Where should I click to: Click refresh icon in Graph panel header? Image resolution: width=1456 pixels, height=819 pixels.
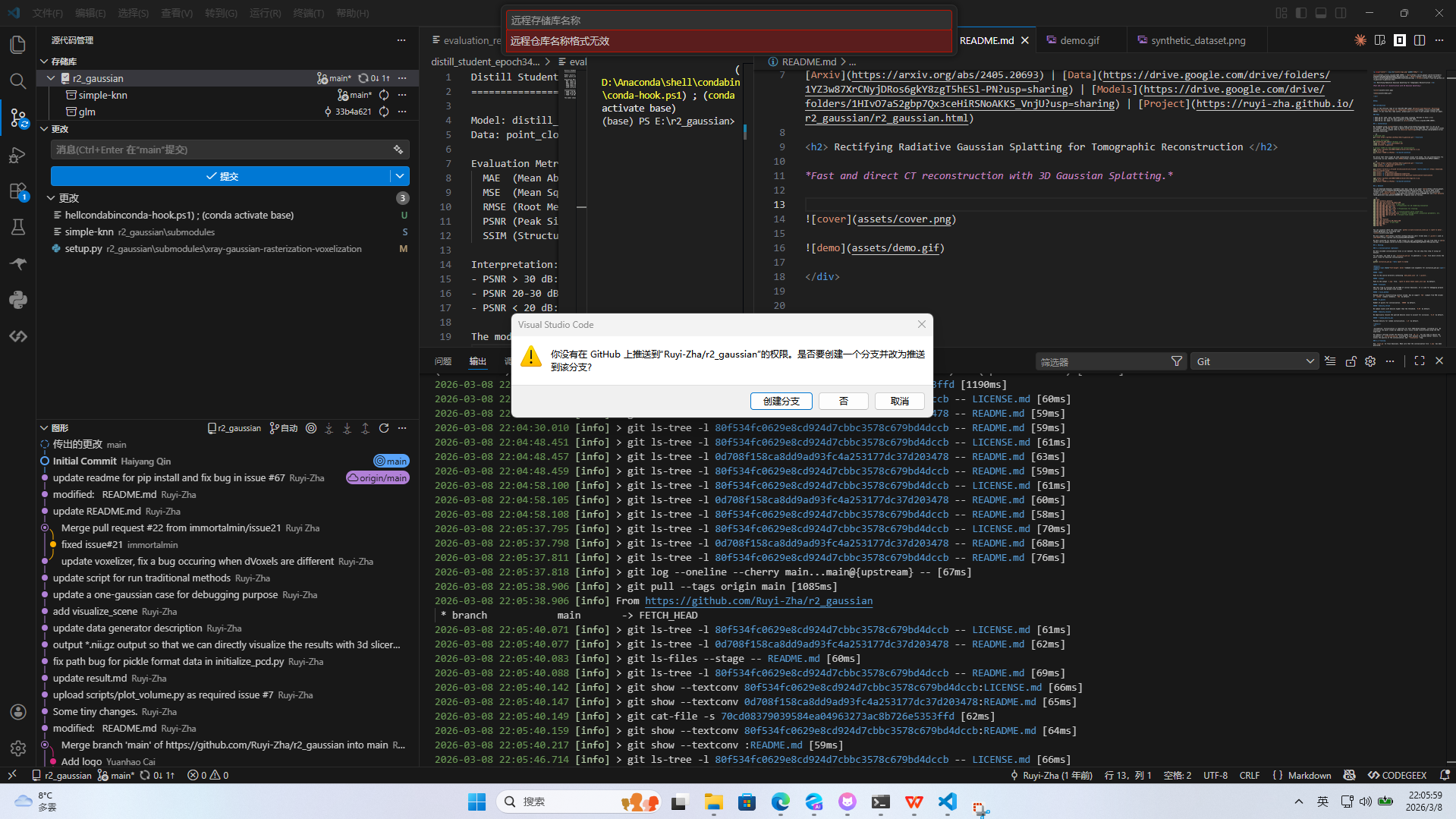(384, 428)
